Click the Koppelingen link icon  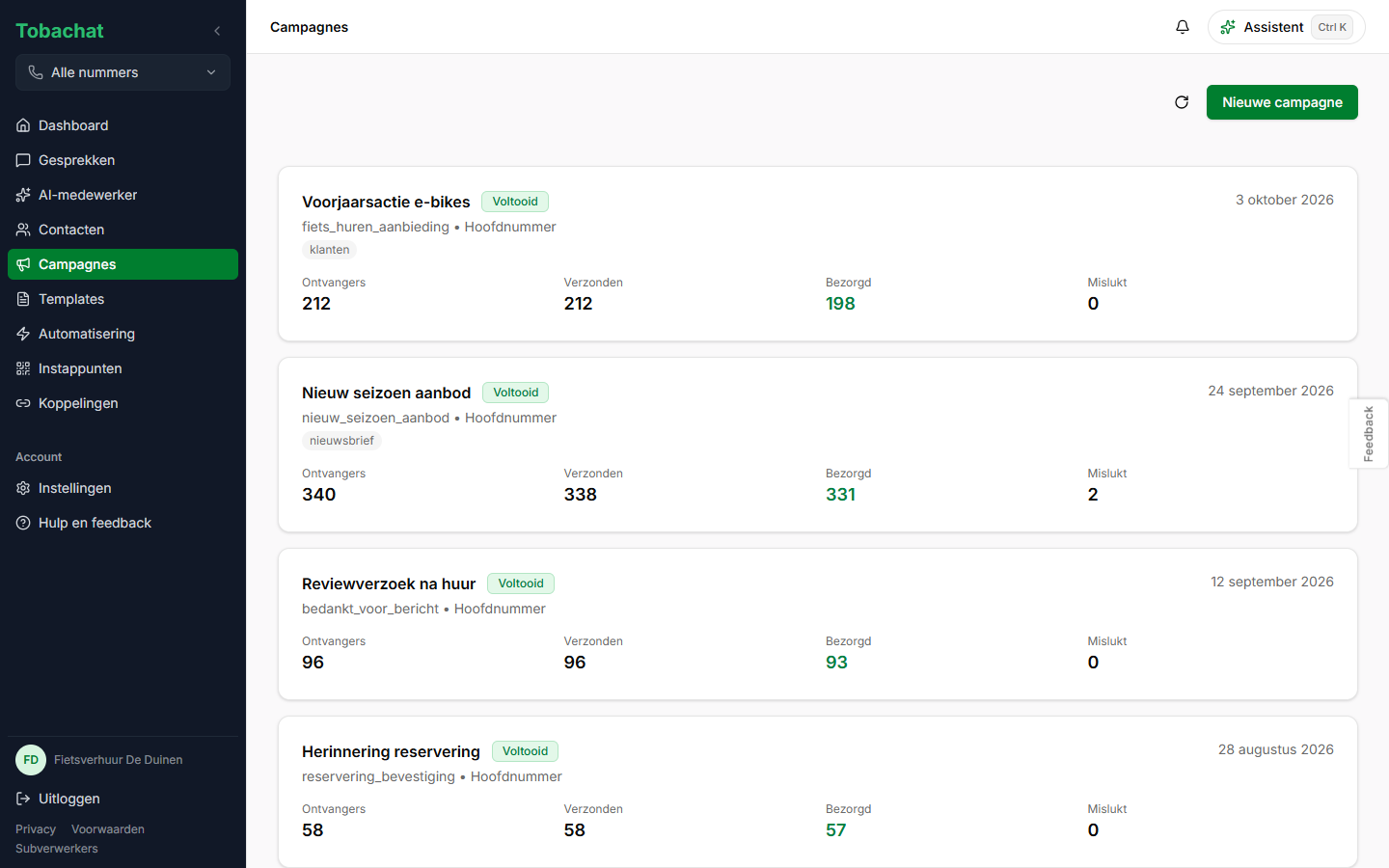pos(23,403)
